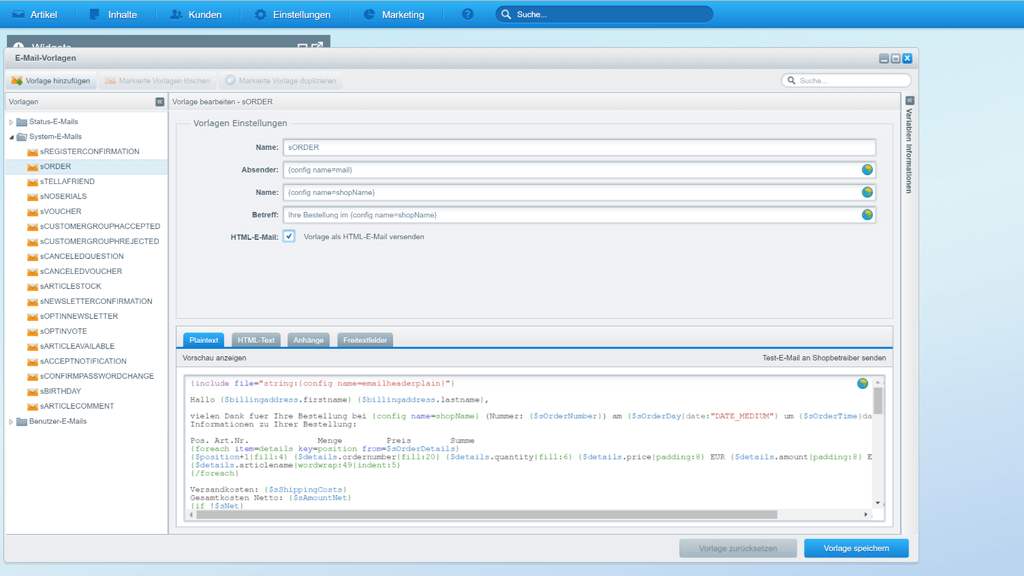The image size is (1024, 576).
Task: Click translation globe icon for shopName field
Action: click(x=867, y=192)
